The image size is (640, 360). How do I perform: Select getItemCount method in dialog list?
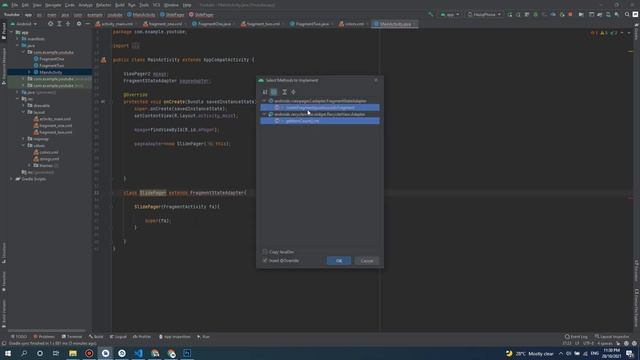[320, 121]
